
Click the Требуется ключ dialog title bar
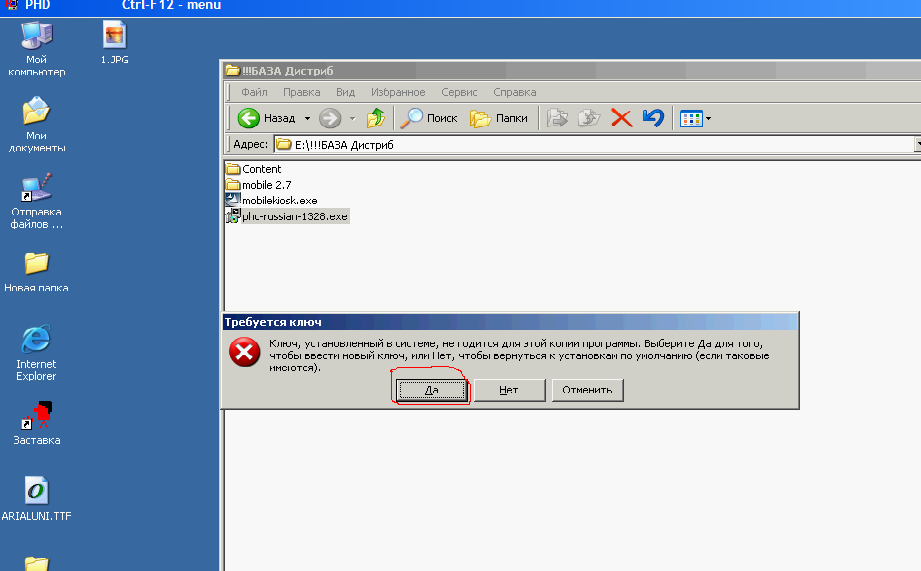click(x=510, y=322)
